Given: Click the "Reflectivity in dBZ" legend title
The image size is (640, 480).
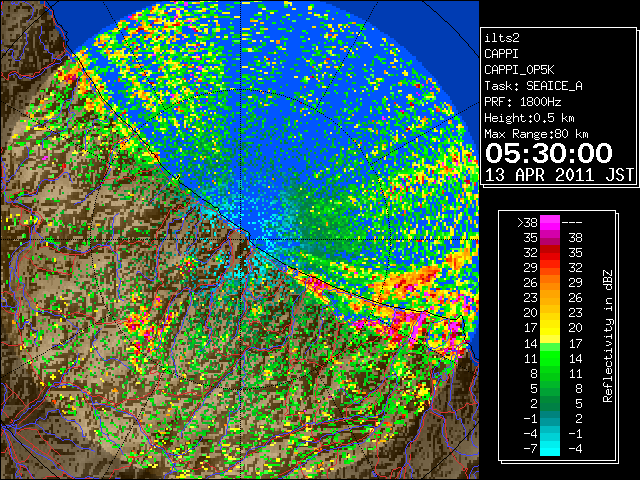Looking at the screenshot, I should click(x=608, y=336).
